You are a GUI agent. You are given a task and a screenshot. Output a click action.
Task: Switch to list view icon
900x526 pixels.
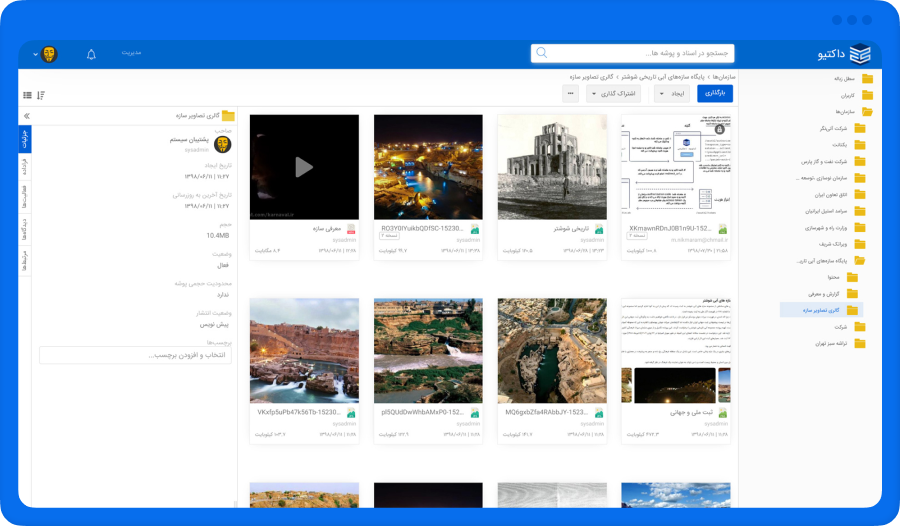coord(27,95)
